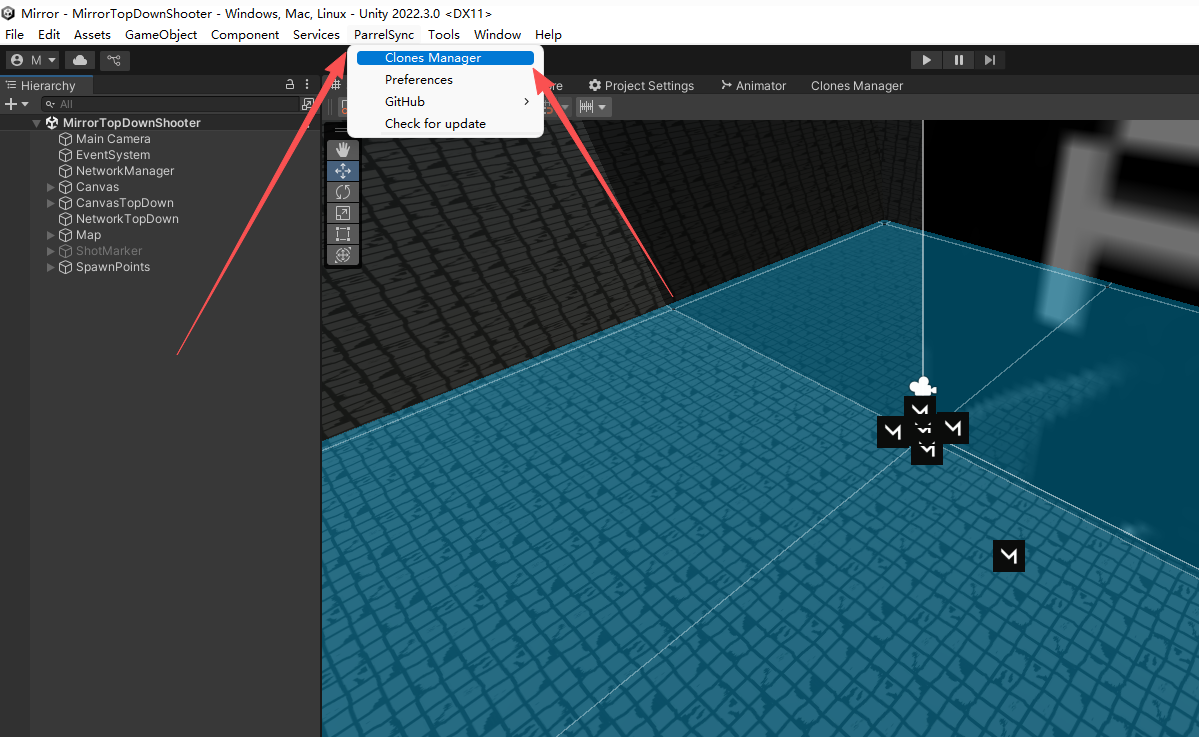Click the camera gizmo in scene view
Image resolution: width=1199 pixels, height=737 pixels.
[x=923, y=386]
